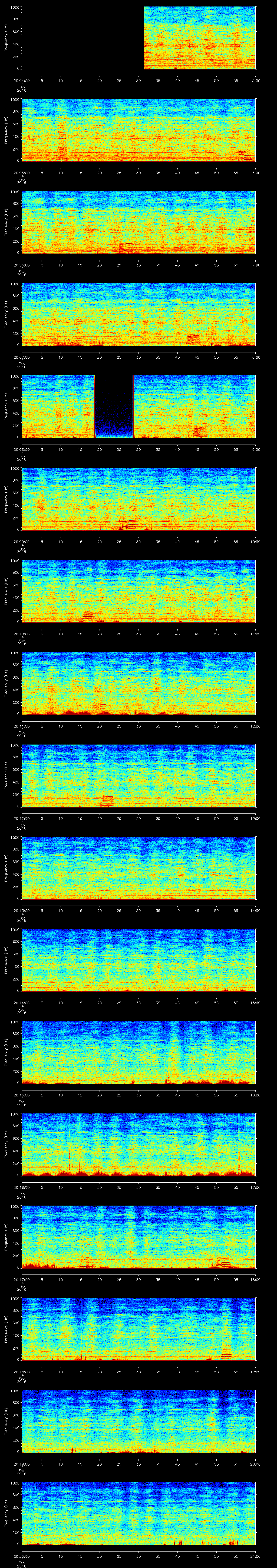The image size is (277, 1568).
Task: Click the 20:11:00 start time label
Action: pos(22,726)
